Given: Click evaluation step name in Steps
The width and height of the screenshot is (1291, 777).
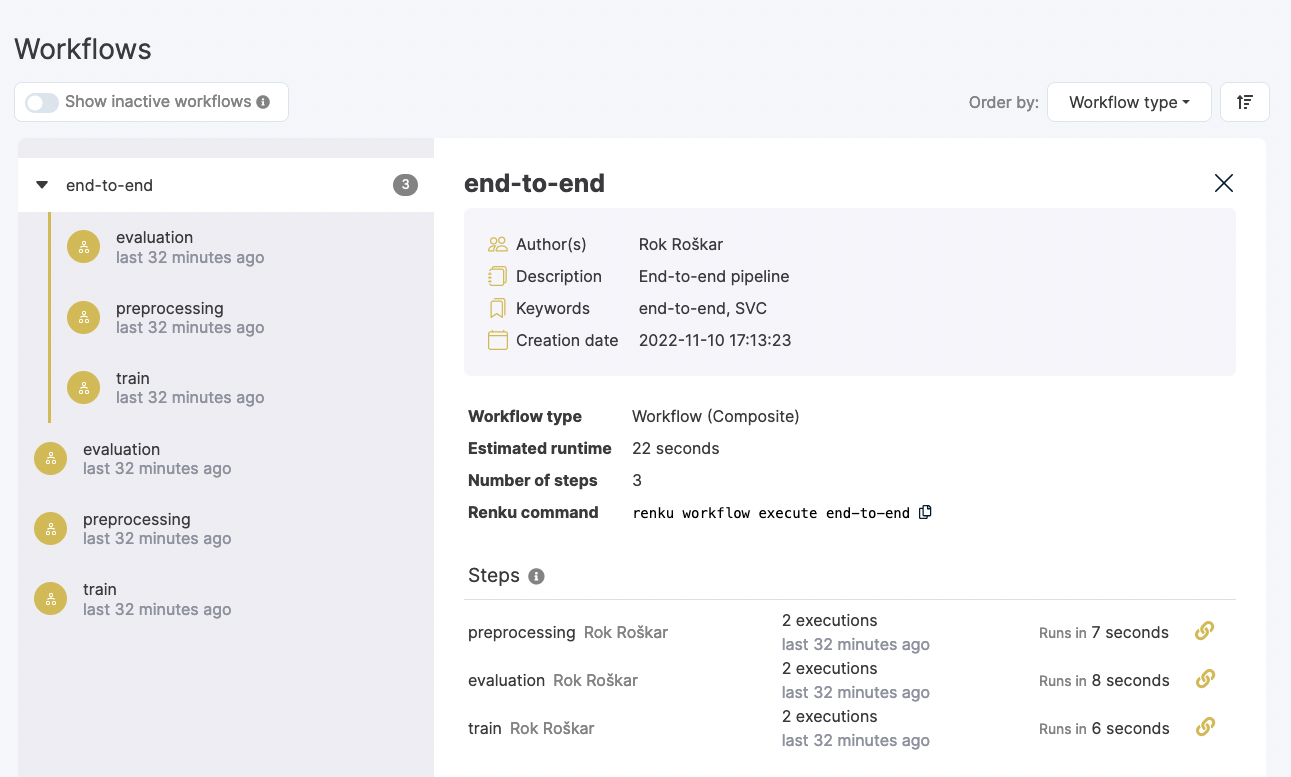Looking at the screenshot, I should click(506, 680).
